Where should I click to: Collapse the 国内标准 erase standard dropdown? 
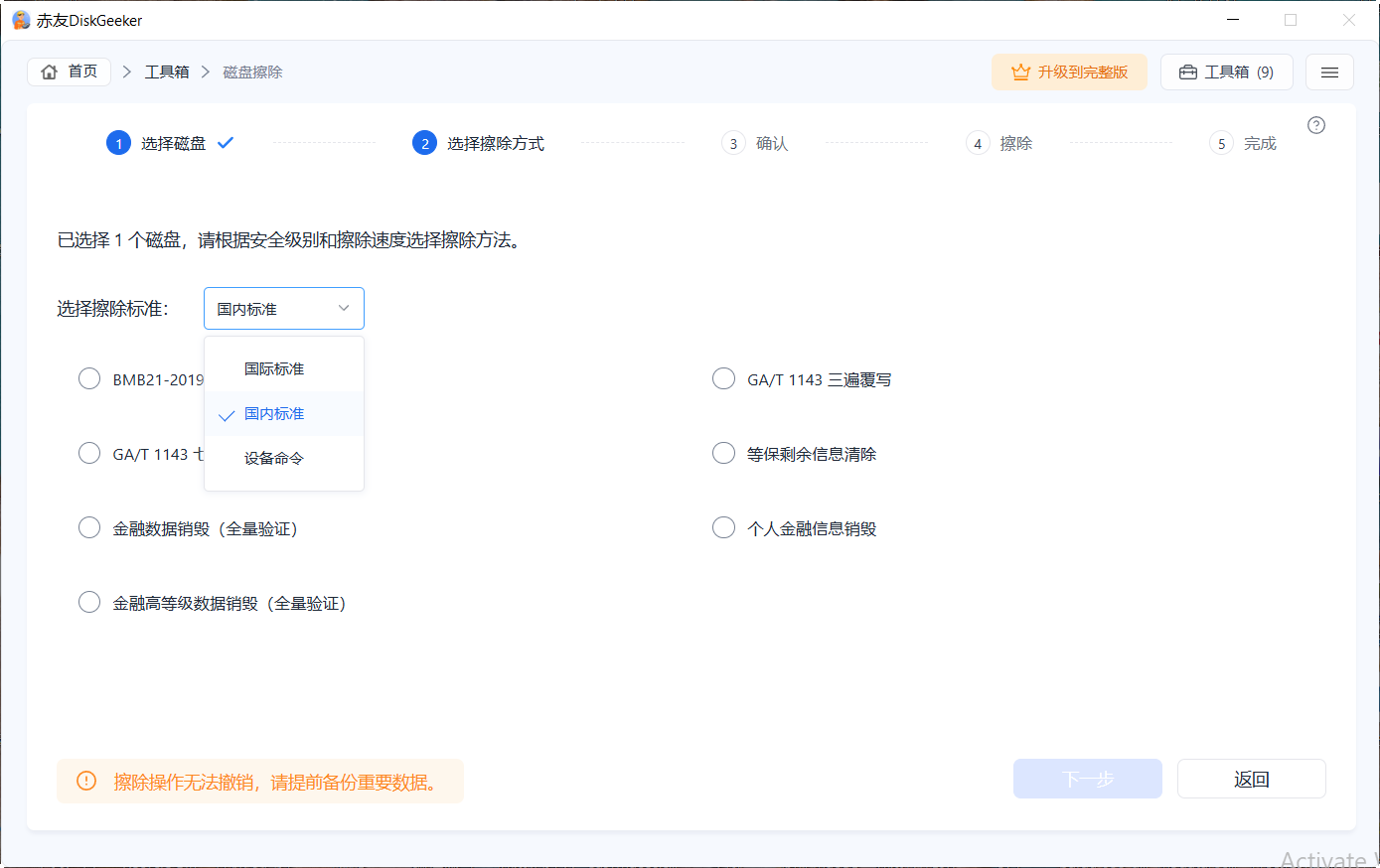point(284,309)
